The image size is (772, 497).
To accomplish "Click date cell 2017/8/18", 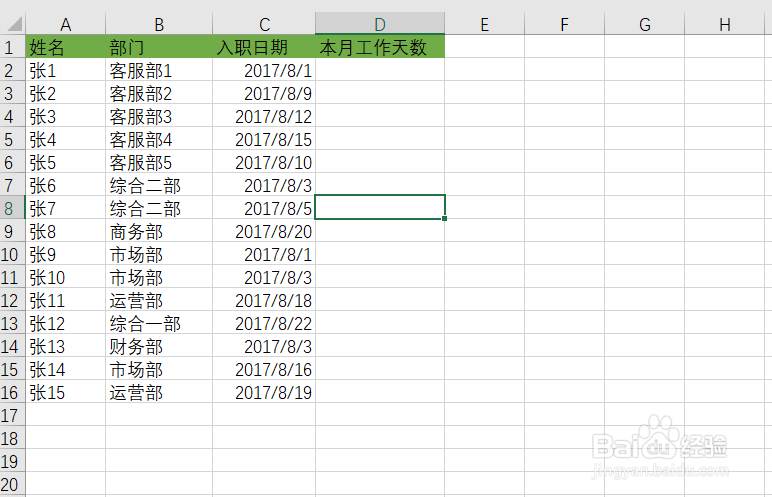I will pos(264,299).
